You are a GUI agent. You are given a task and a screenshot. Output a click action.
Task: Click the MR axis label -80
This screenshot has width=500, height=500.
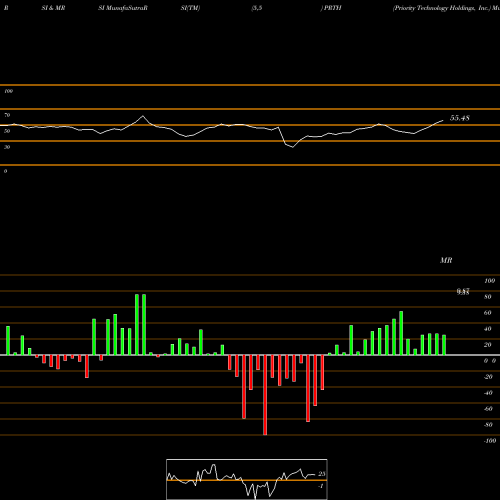488,425
